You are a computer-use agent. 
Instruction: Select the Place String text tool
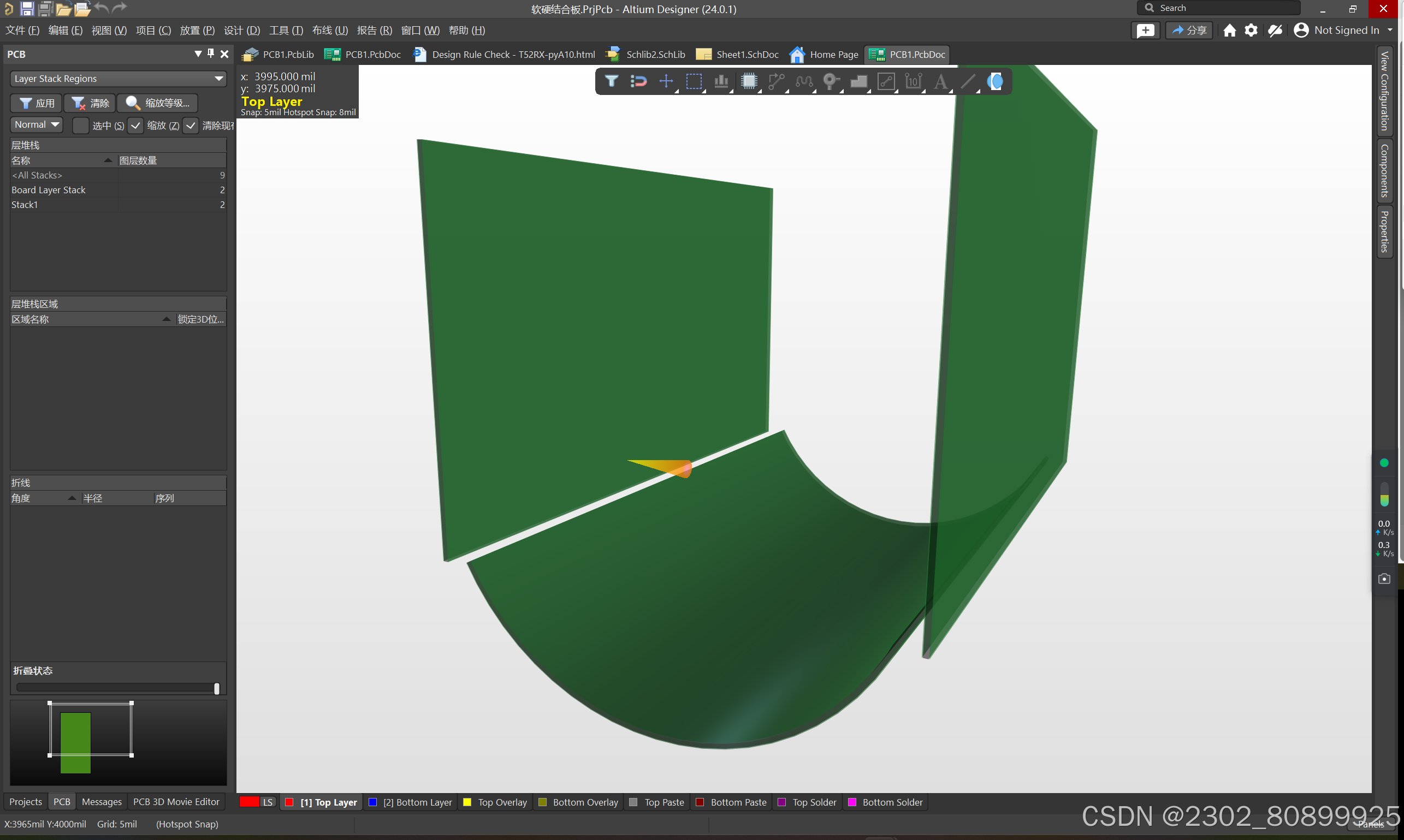940,81
